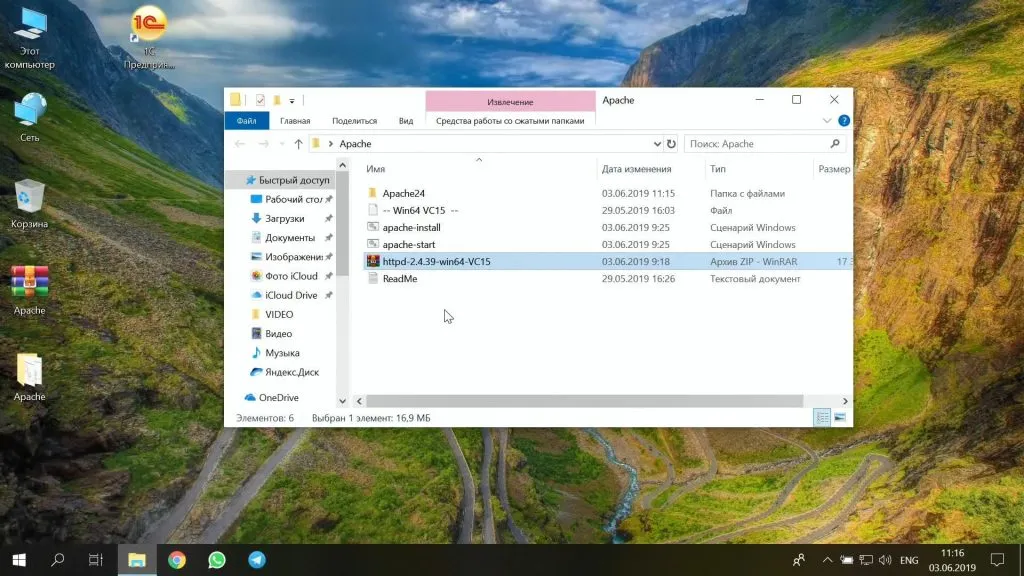Open Google Chrome in the taskbar
The image size is (1024, 576).
177,560
